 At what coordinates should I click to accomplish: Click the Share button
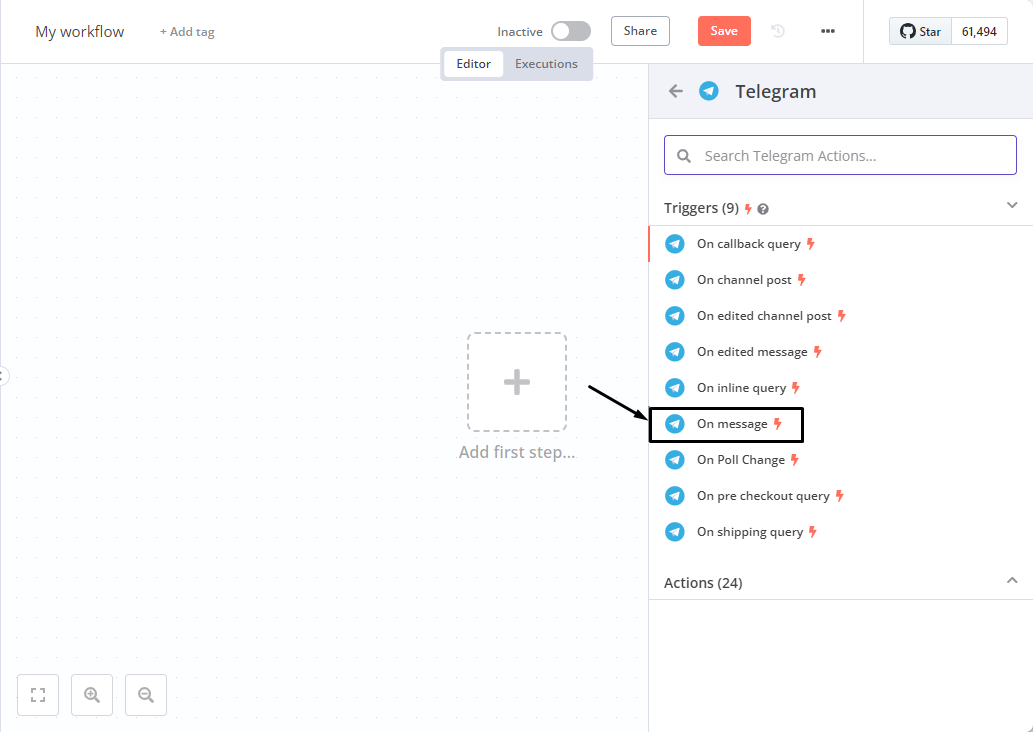coord(640,31)
